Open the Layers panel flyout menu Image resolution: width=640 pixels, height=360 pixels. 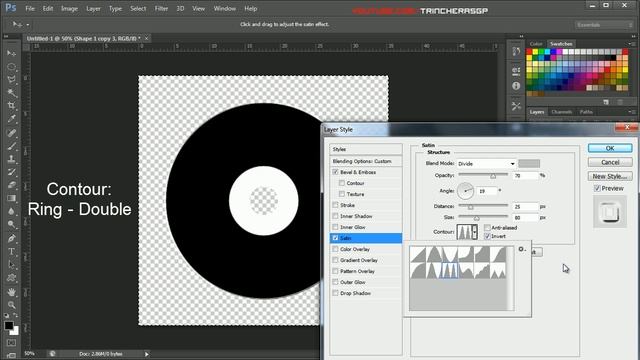pos(631,112)
